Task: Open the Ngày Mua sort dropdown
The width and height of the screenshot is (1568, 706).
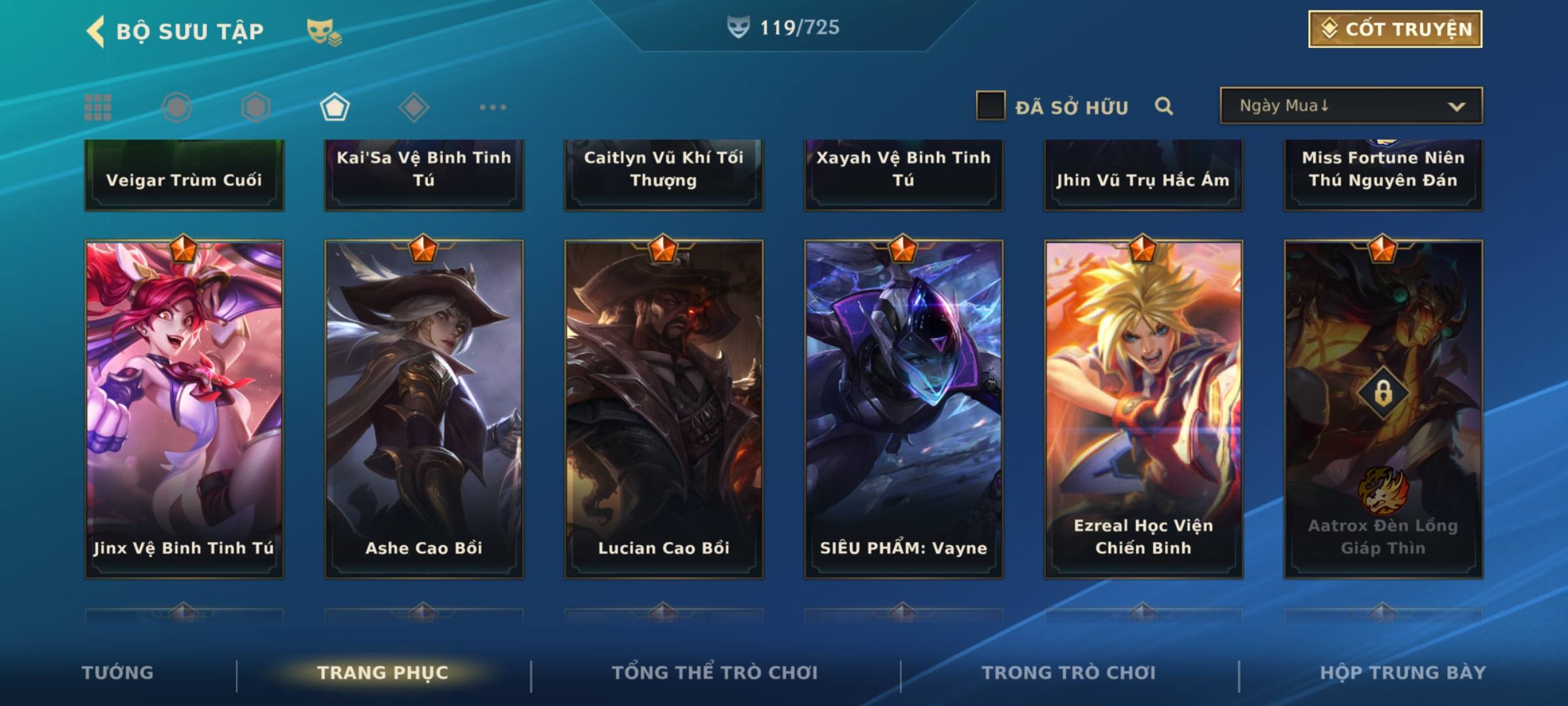Action: click(1351, 105)
